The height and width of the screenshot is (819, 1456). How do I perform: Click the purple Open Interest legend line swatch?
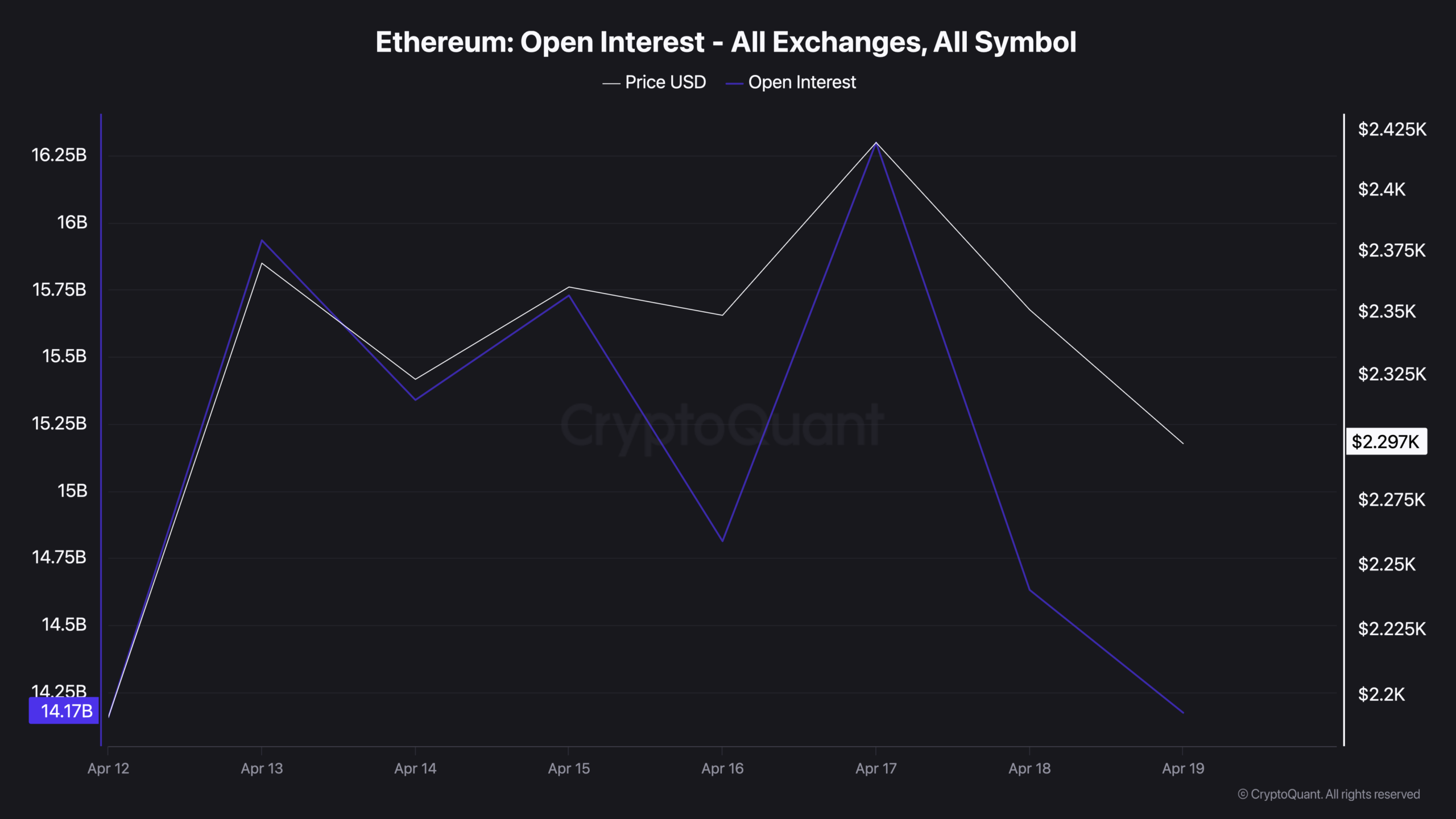pyautogui.click(x=734, y=84)
